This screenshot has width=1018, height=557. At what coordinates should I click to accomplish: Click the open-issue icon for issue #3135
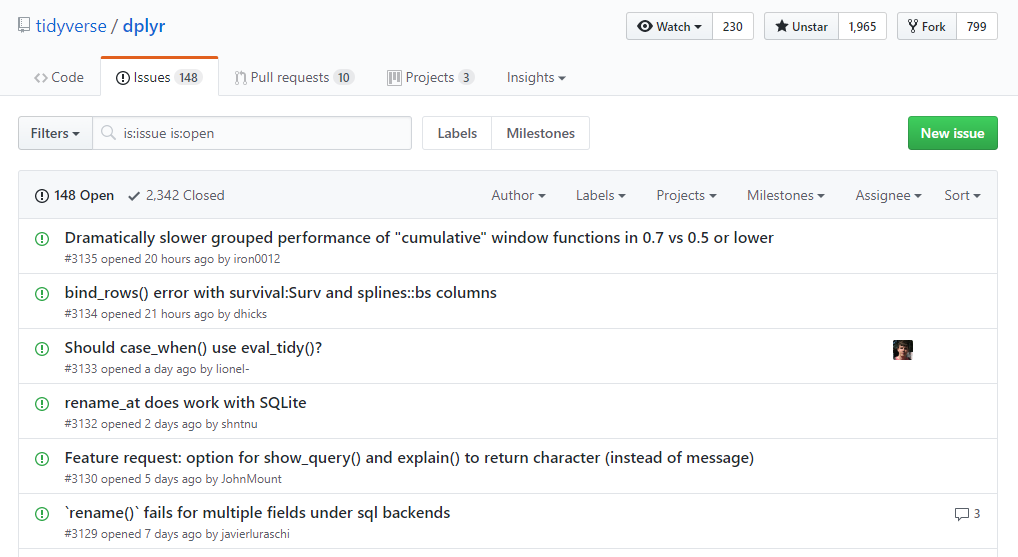(42, 239)
